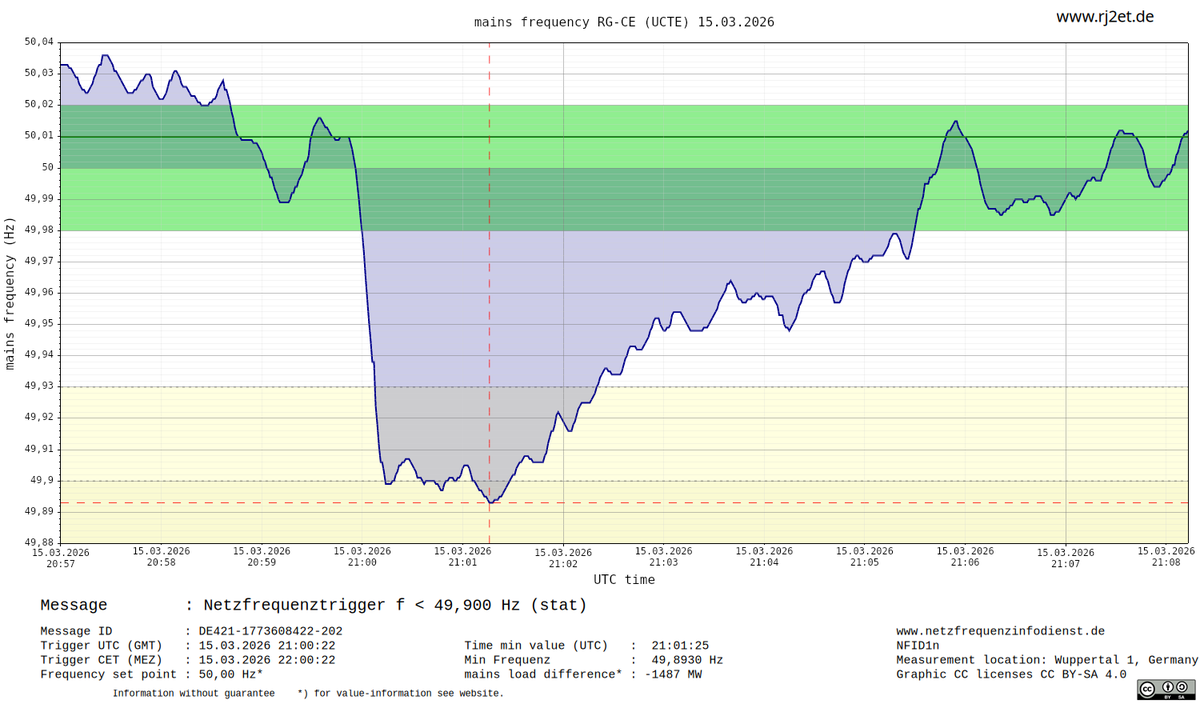Select the 49,99 y-axis value
This screenshot has height=704, width=1200.
coord(38,198)
